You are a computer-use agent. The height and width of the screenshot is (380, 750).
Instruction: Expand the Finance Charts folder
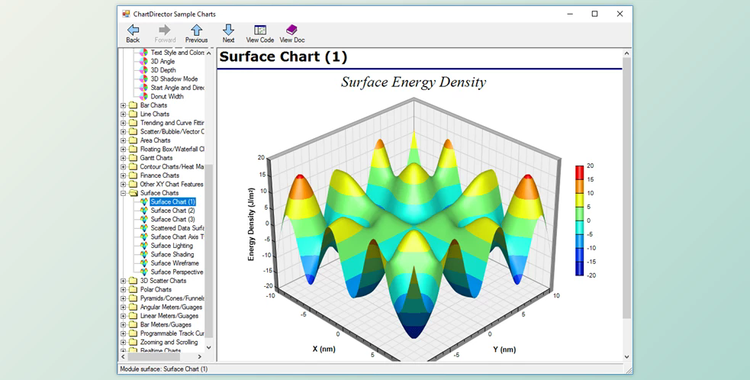click(123, 175)
